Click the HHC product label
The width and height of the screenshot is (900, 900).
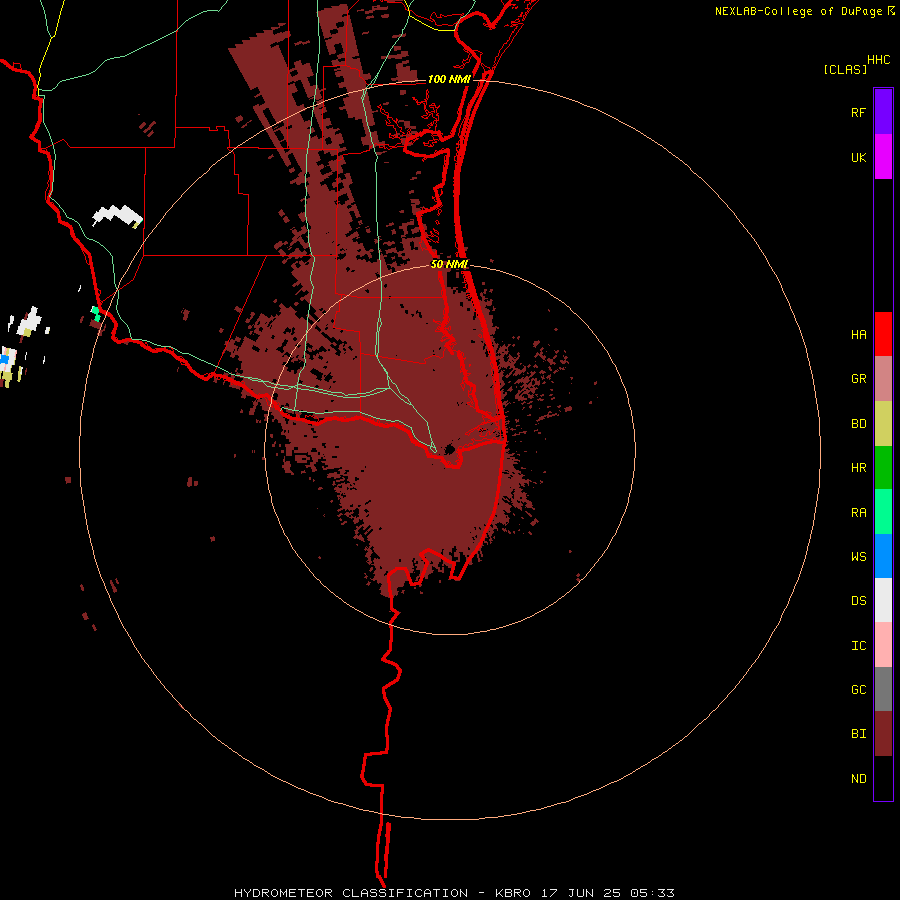coord(878,60)
